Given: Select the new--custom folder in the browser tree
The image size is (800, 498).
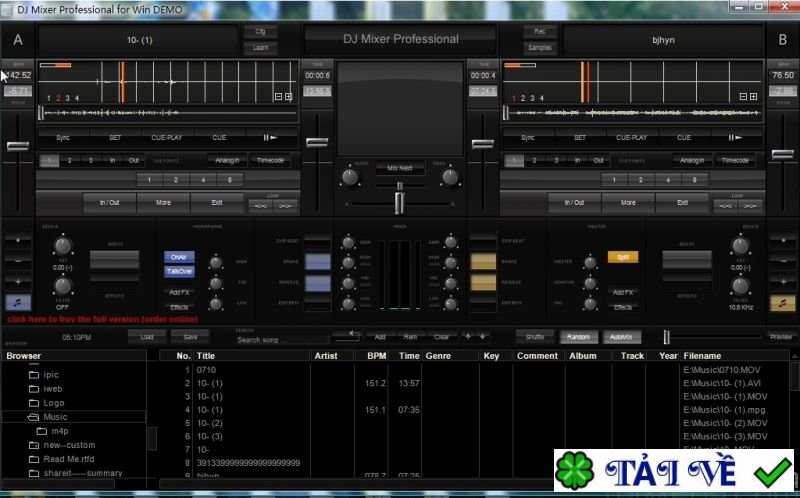Looking at the screenshot, I should click(x=69, y=445).
